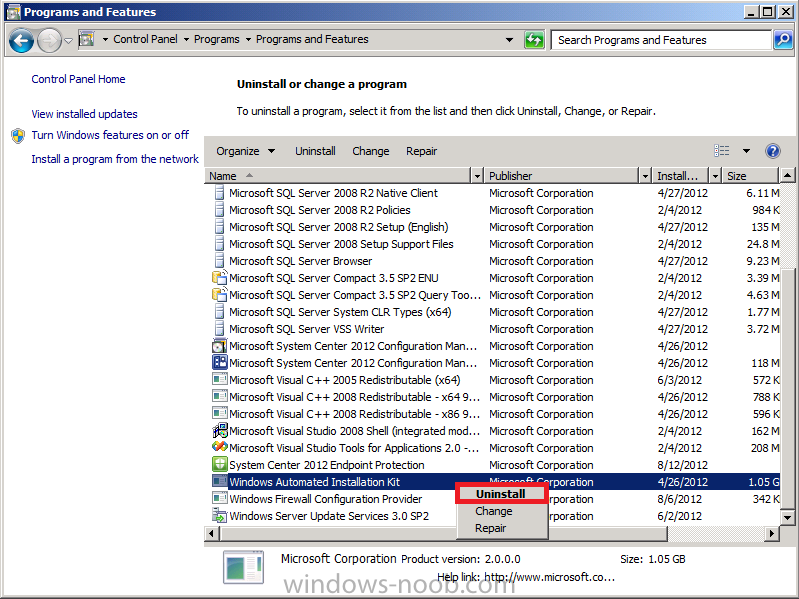Click the large program icon in details pane
The width and height of the screenshot is (799, 599).
[x=244, y=566]
